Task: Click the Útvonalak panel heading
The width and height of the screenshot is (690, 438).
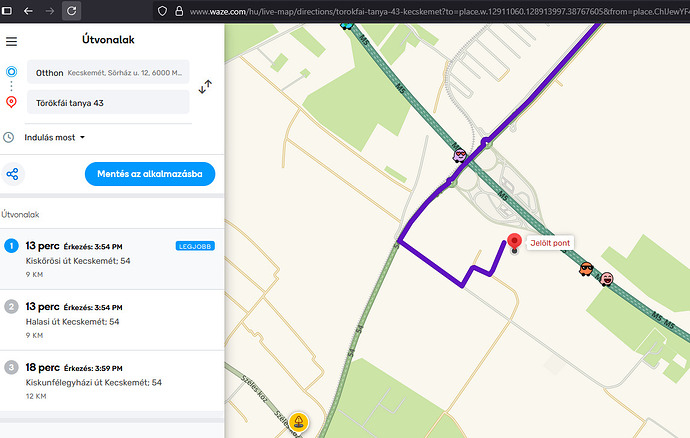Action: pos(108,40)
